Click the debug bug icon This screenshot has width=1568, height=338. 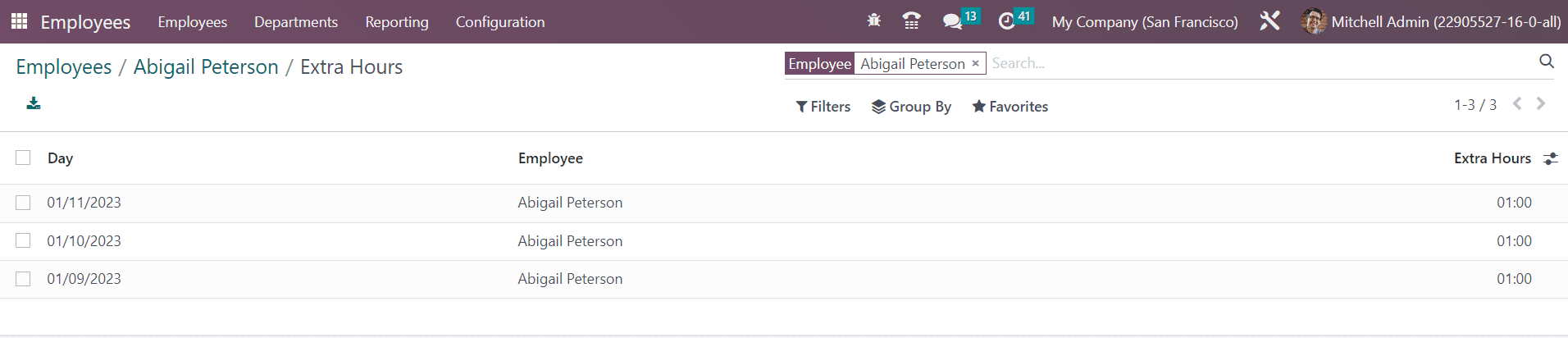pos(874,21)
